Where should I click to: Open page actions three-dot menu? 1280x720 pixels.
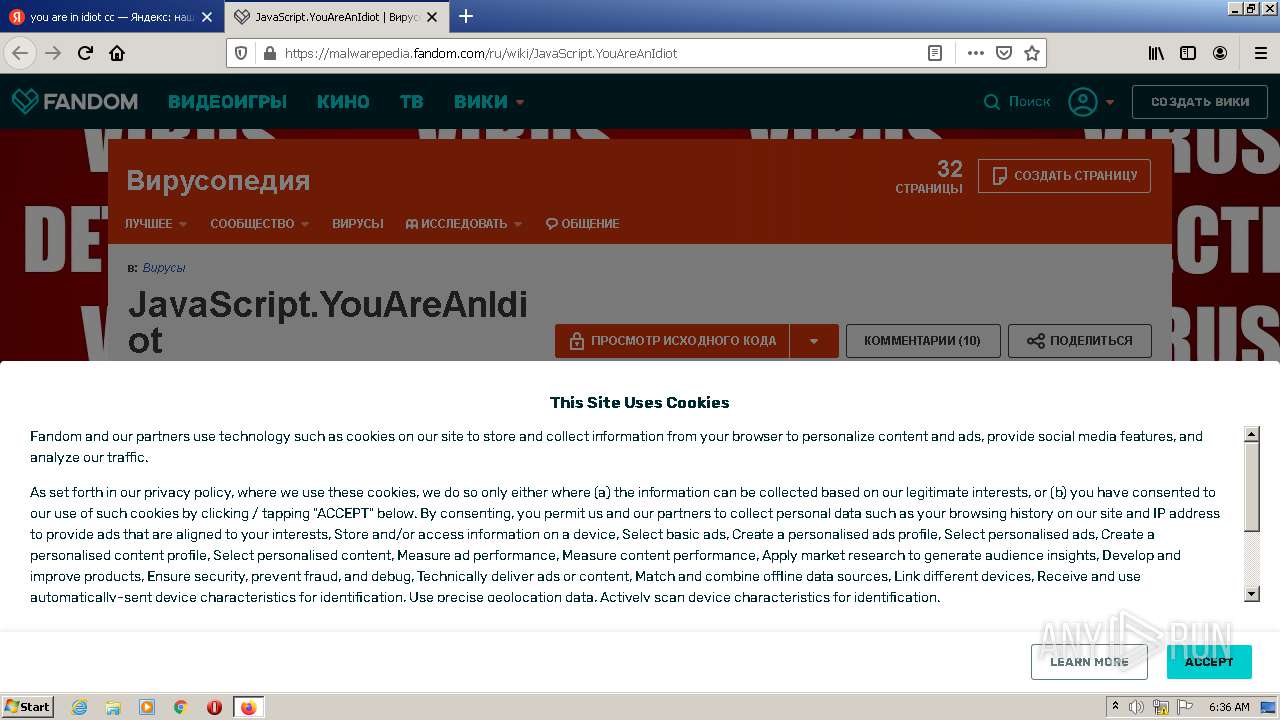point(975,53)
